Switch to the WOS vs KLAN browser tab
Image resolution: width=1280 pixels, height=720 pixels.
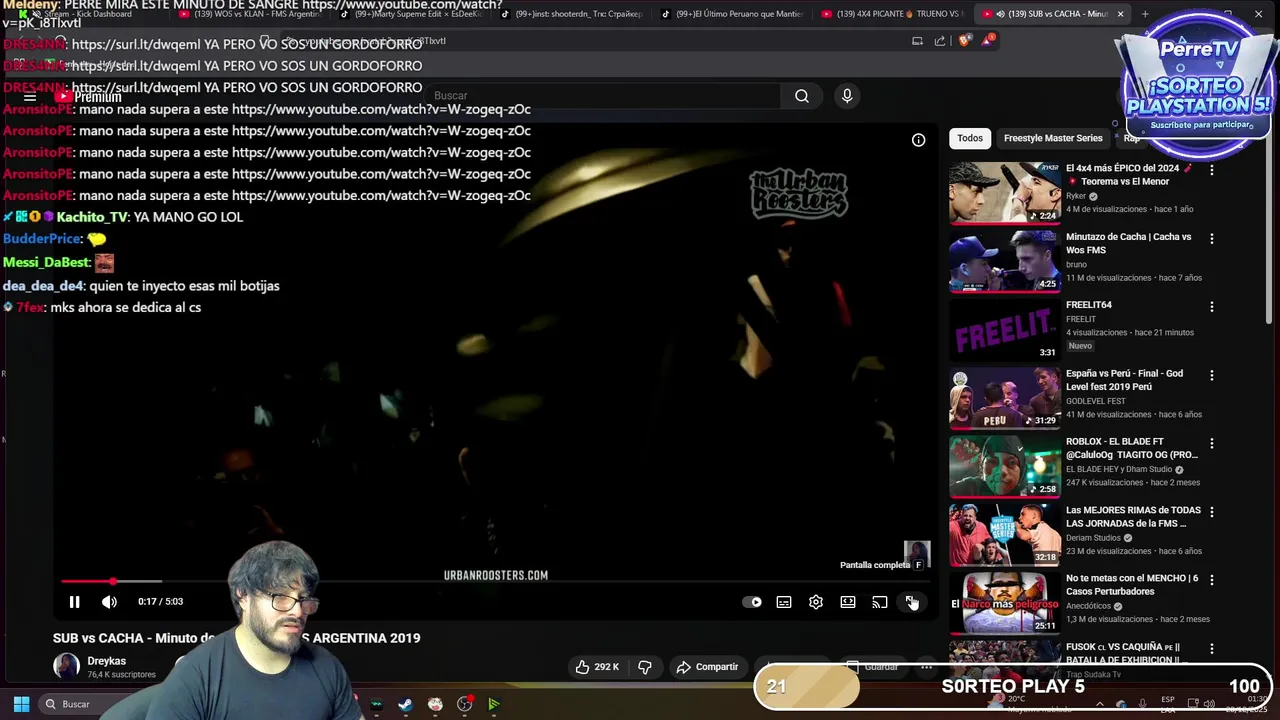(250, 14)
